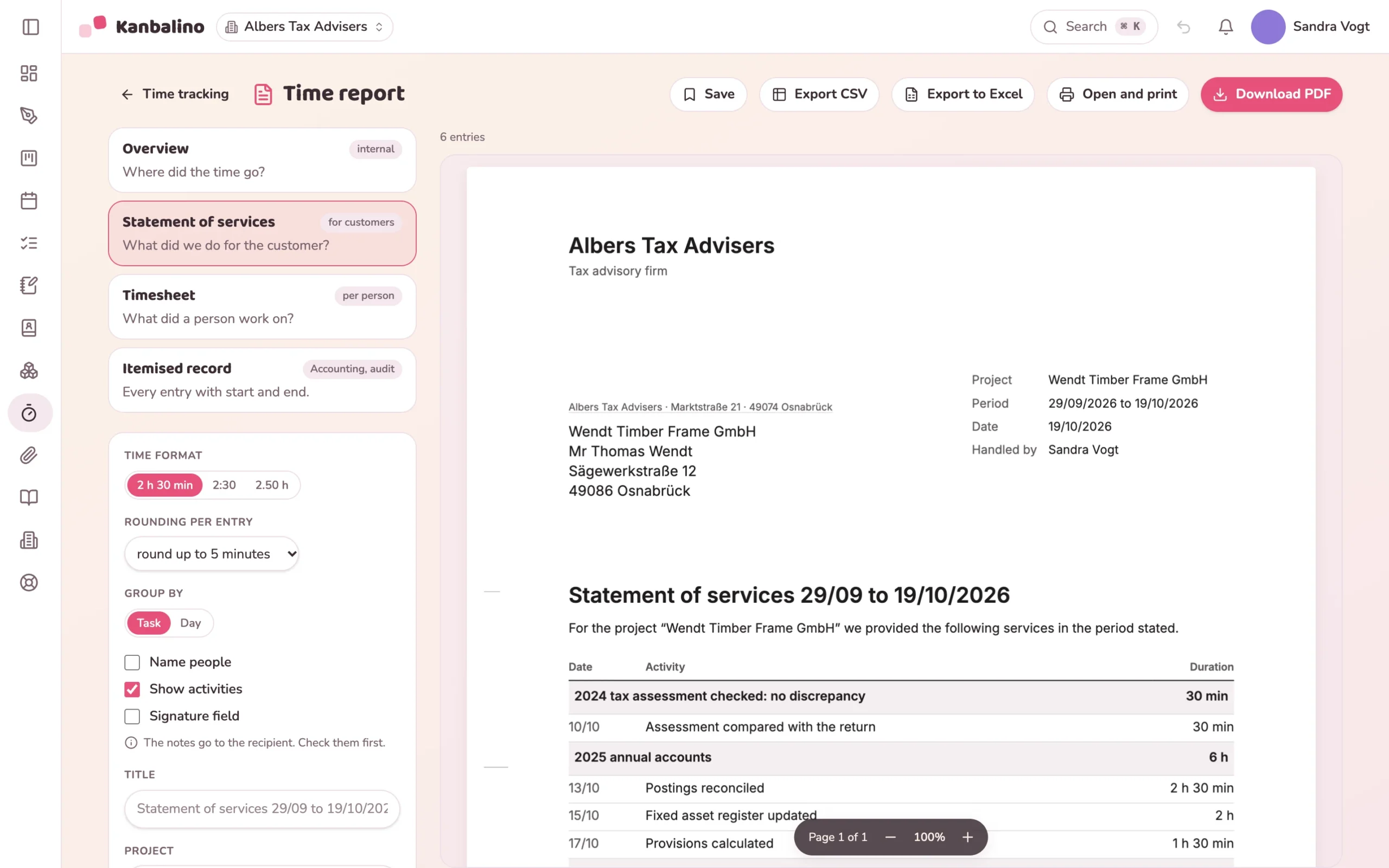
Task: Open the stopwatch time tracking icon
Action: [29, 413]
